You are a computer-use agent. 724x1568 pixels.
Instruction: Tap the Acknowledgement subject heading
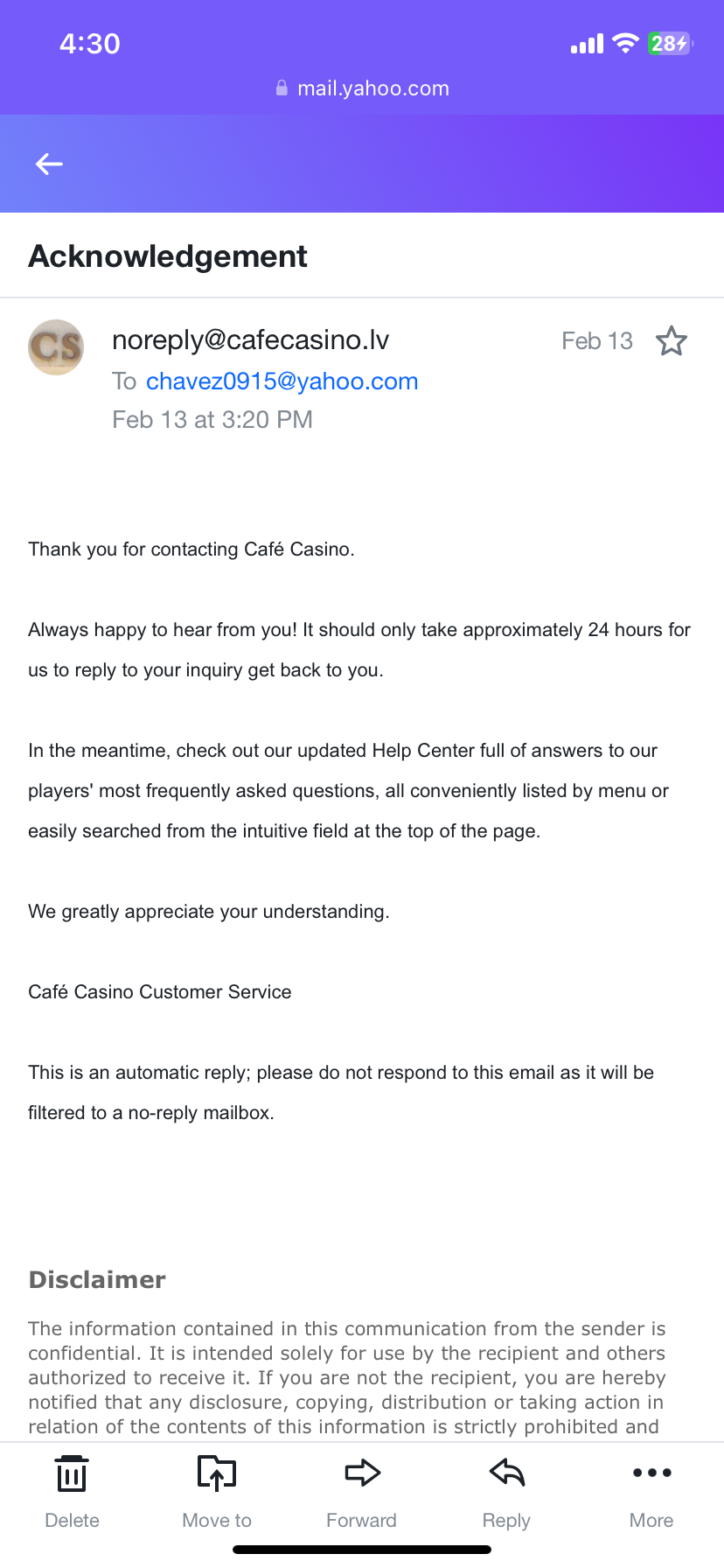pos(168,256)
